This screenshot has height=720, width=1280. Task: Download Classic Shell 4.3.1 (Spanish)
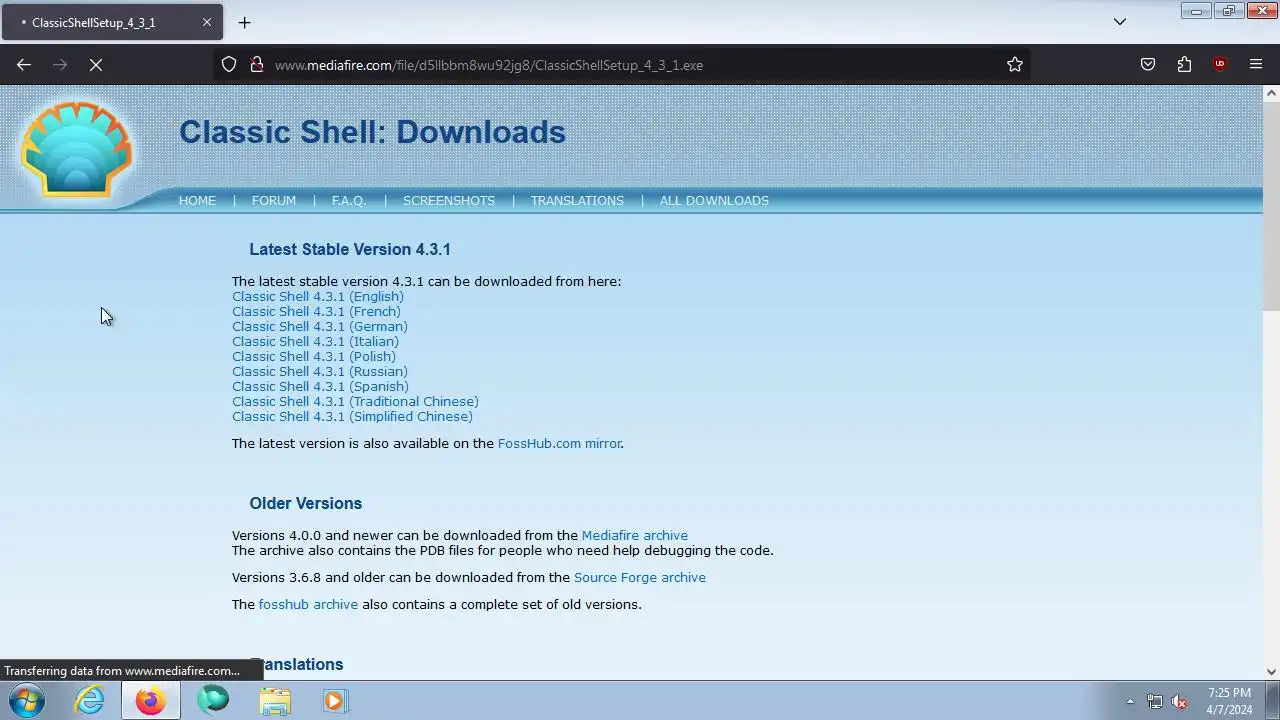[x=320, y=387]
